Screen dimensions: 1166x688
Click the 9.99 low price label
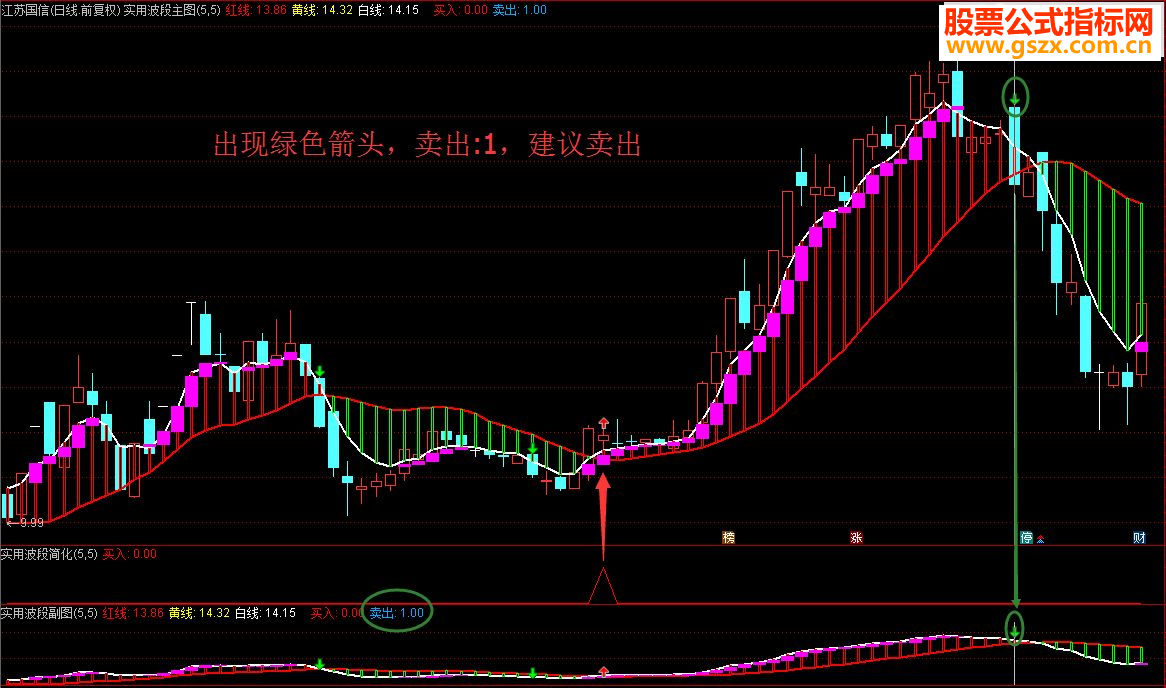click(x=31, y=523)
